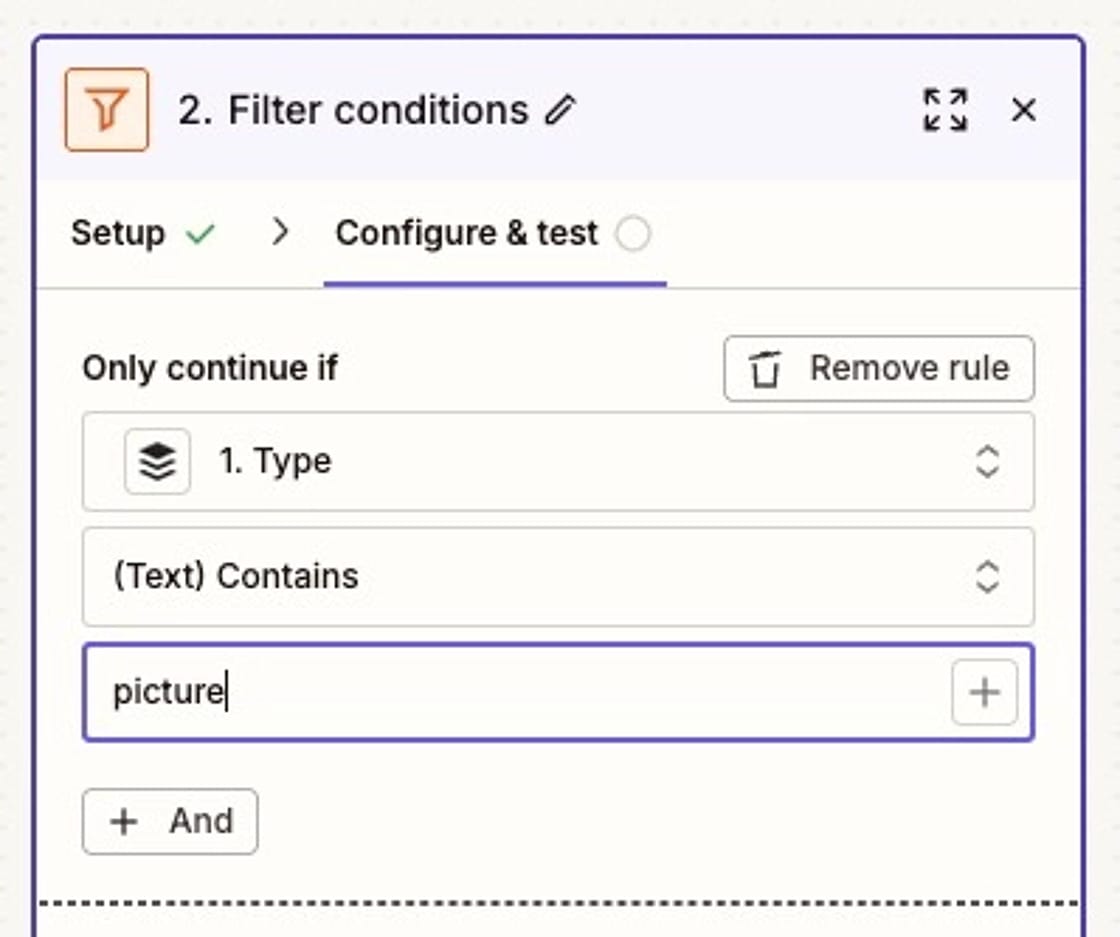Select the pencil icon to rename the step

point(562,110)
